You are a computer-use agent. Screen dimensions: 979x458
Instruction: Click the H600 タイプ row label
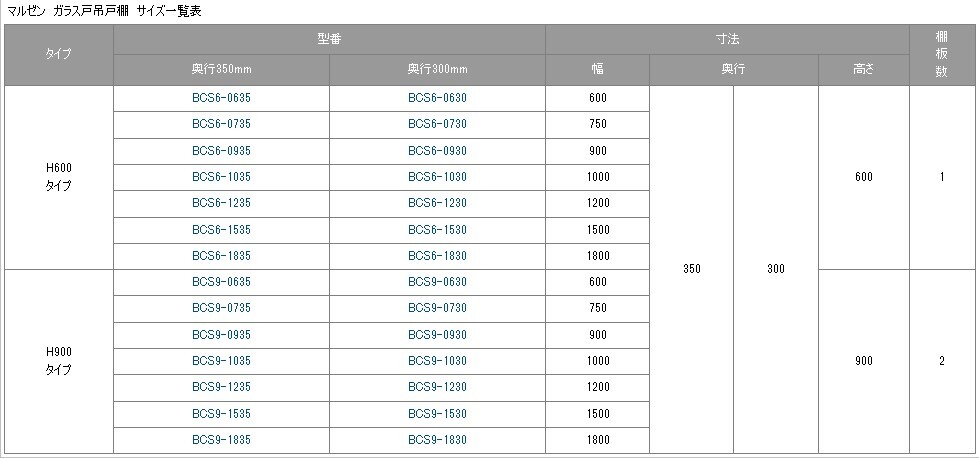59,177
